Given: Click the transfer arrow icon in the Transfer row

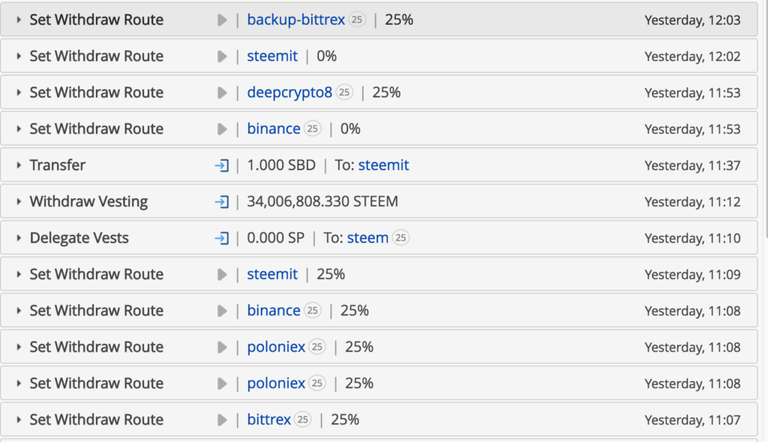Looking at the screenshot, I should pyautogui.click(x=222, y=166).
